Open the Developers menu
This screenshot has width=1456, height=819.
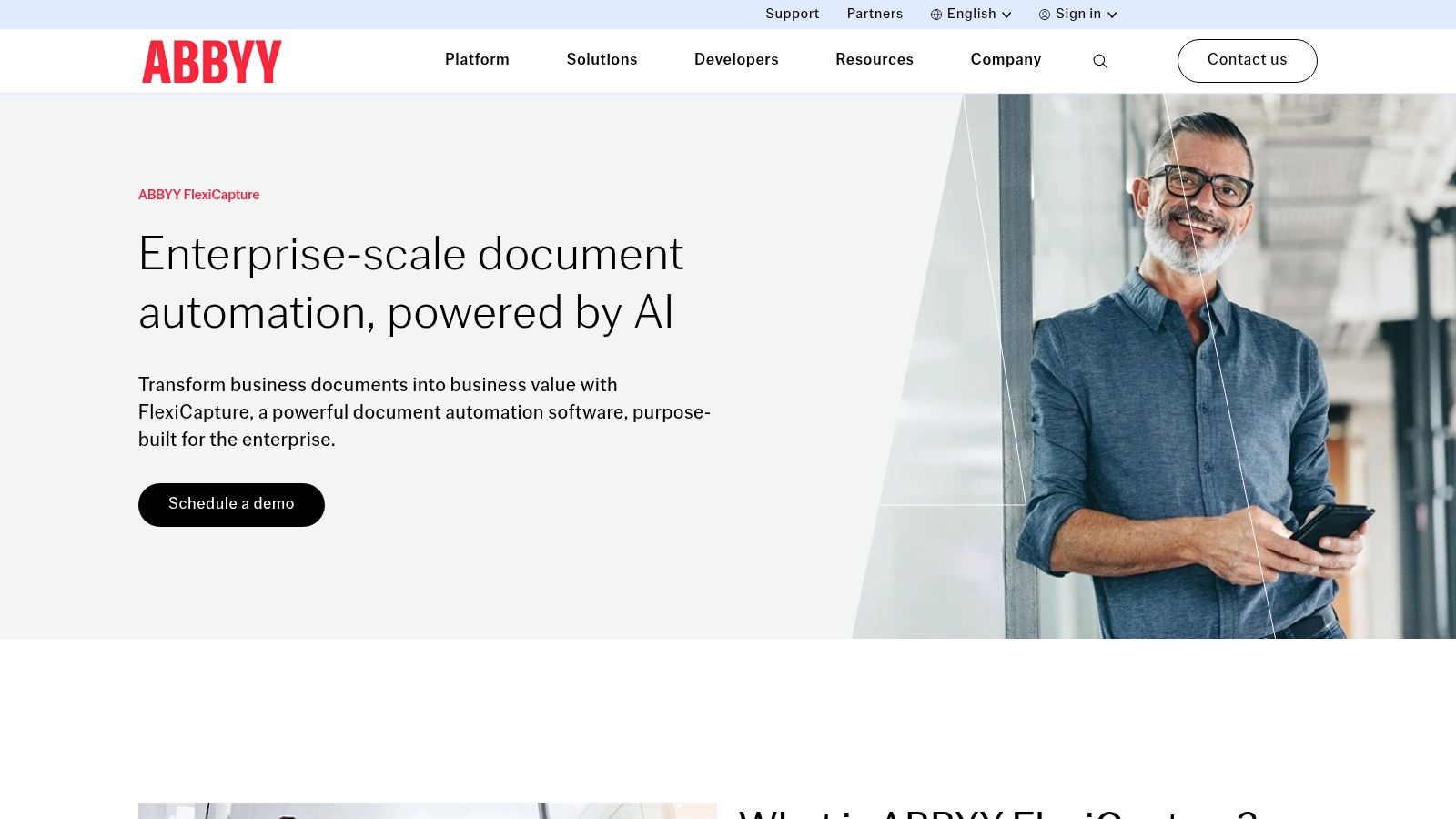pos(736,59)
